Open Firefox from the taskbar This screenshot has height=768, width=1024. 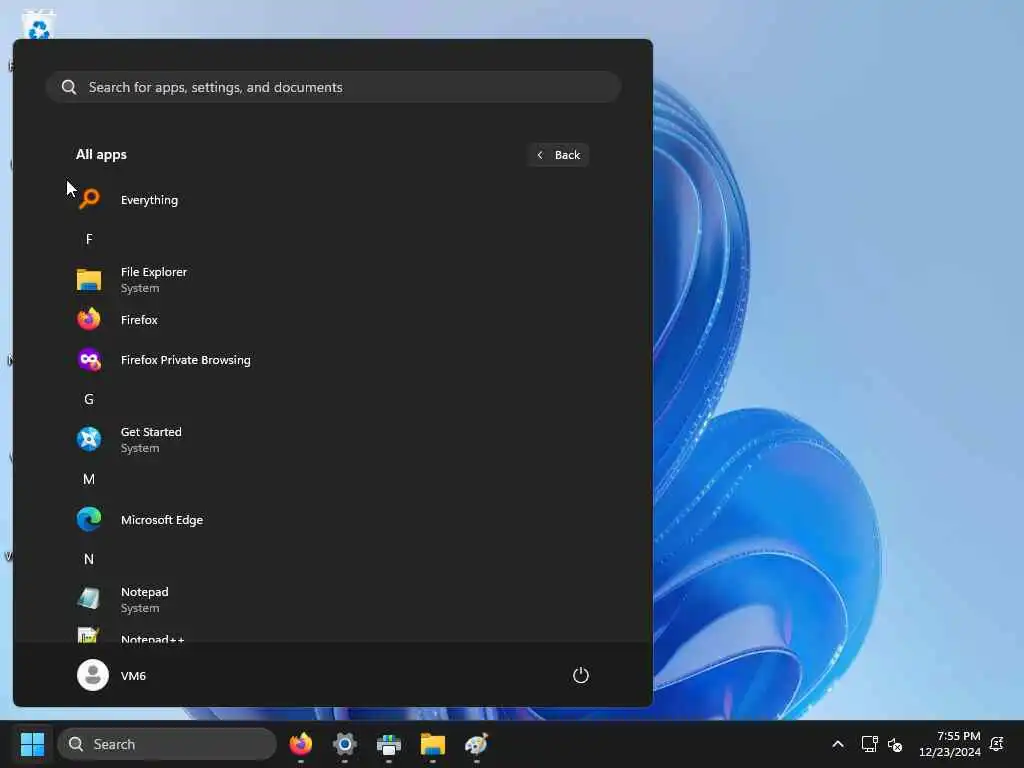coord(301,744)
